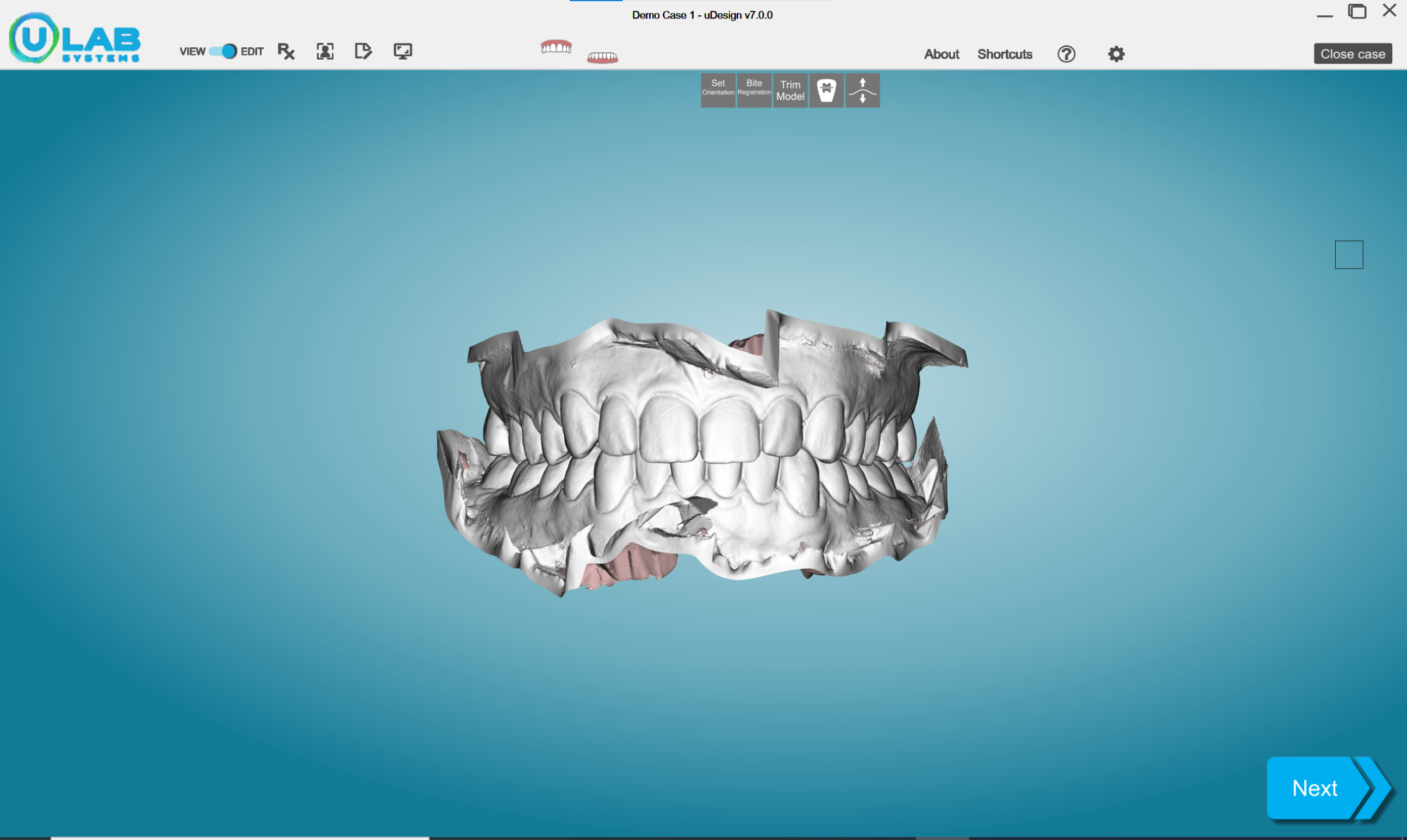Show the upper arch teeth icon

point(556,46)
